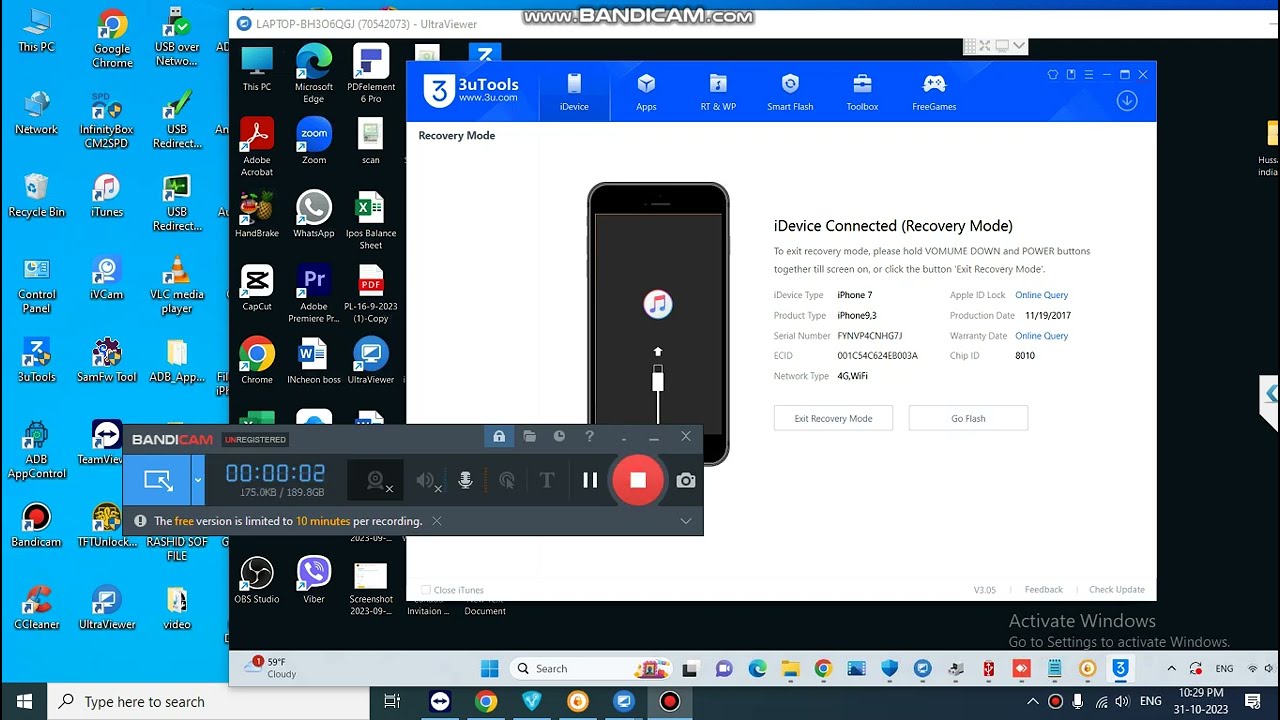The width and height of the screenshot is (1280, 720).
Task: Open Bandicam scheduled recording clock icon
Action: point(559,437)
